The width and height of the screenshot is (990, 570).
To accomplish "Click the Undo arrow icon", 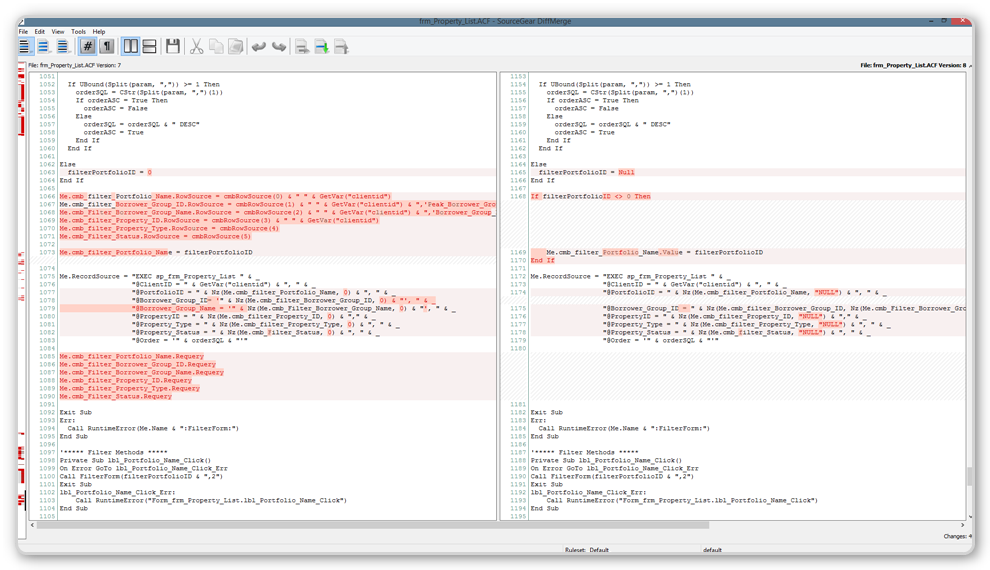I will (x=260, y=46).
